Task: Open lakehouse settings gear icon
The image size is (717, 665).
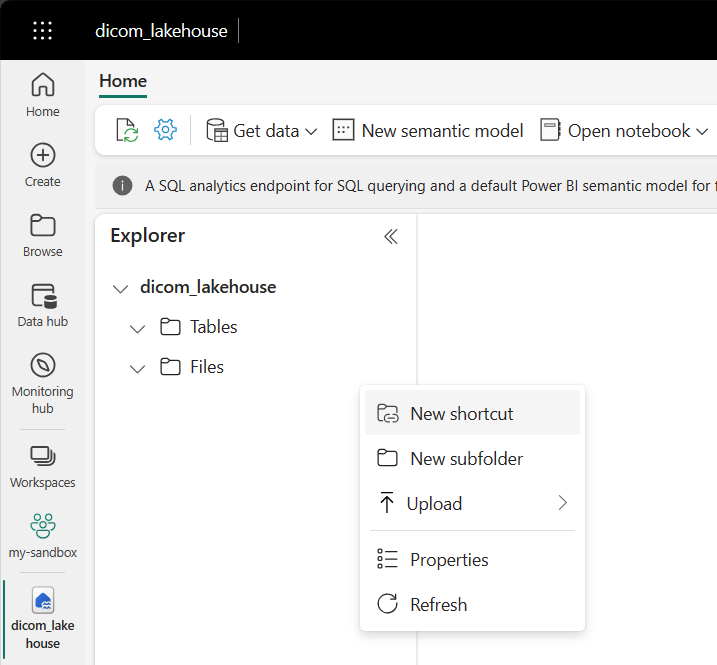Action: [165, 130]
